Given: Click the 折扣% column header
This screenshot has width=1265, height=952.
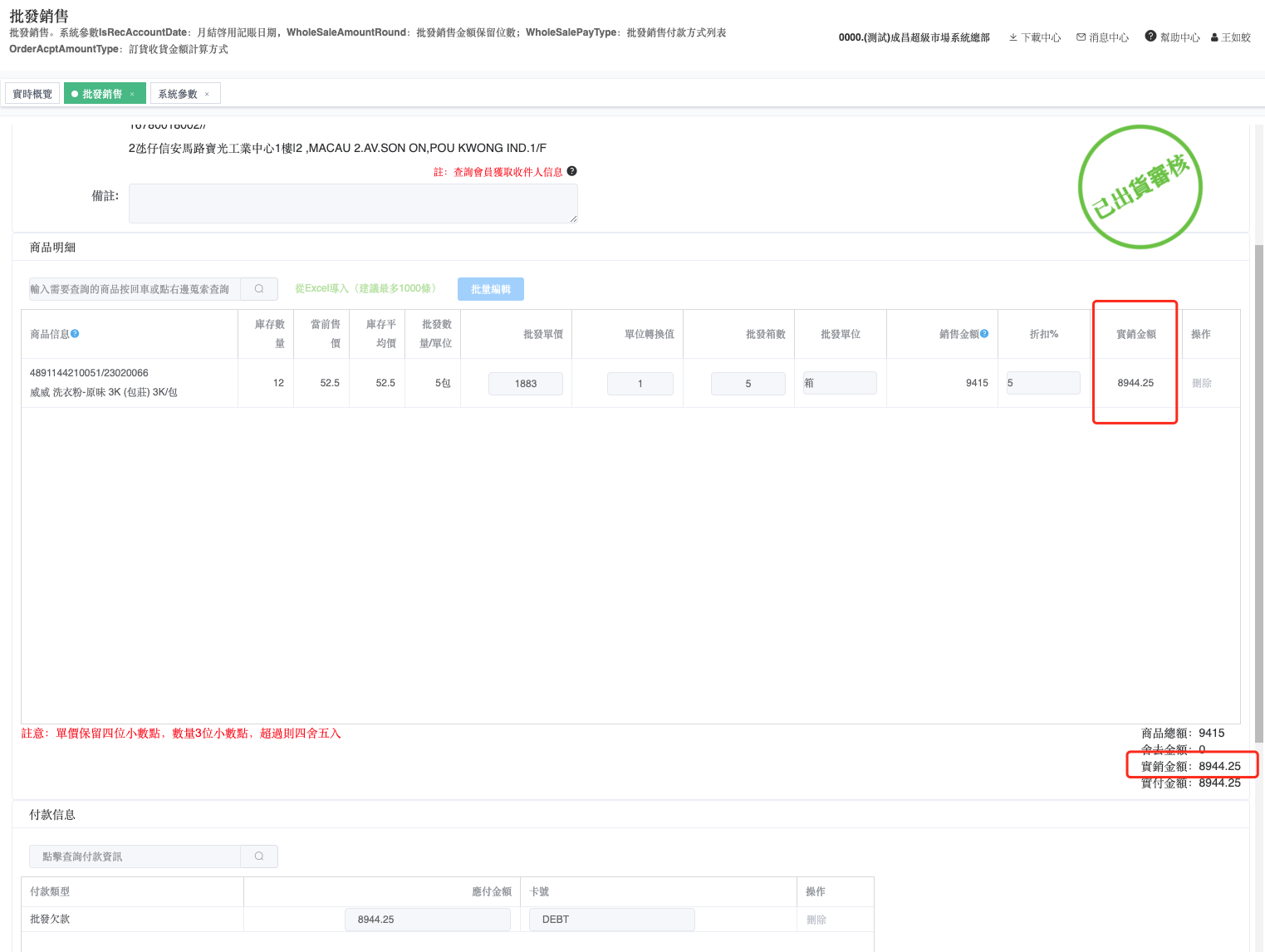Looking at the screenshot, I should tap(1044, 334).
